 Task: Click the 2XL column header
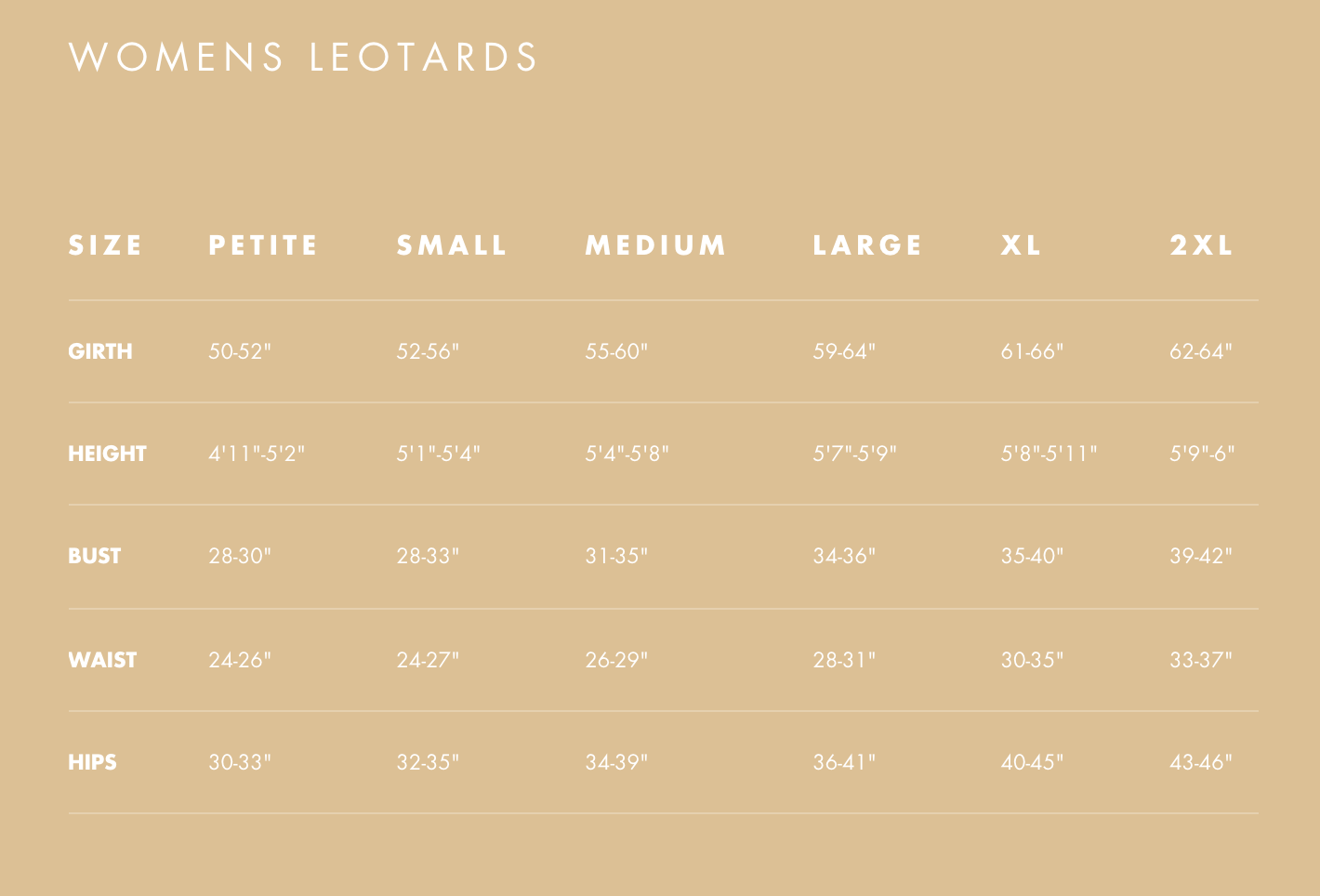click(x=1202, y=245)
